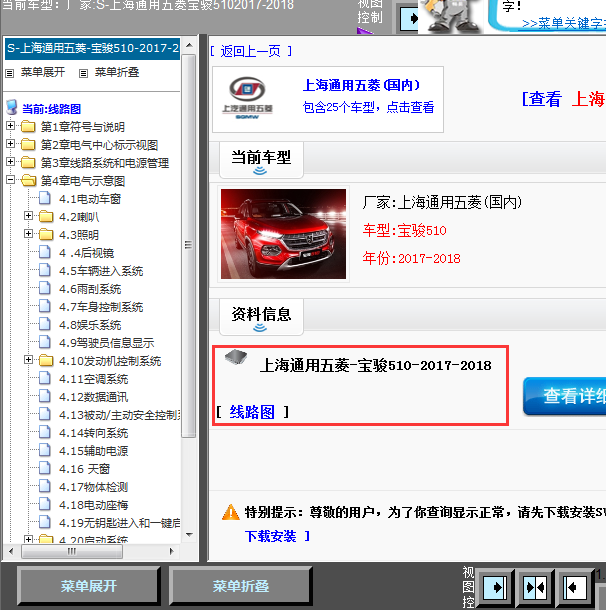Viewport: 606px width, 610px height.
Task: Click the 4.18电动座椅 document icon
Action: coord(45,504)
